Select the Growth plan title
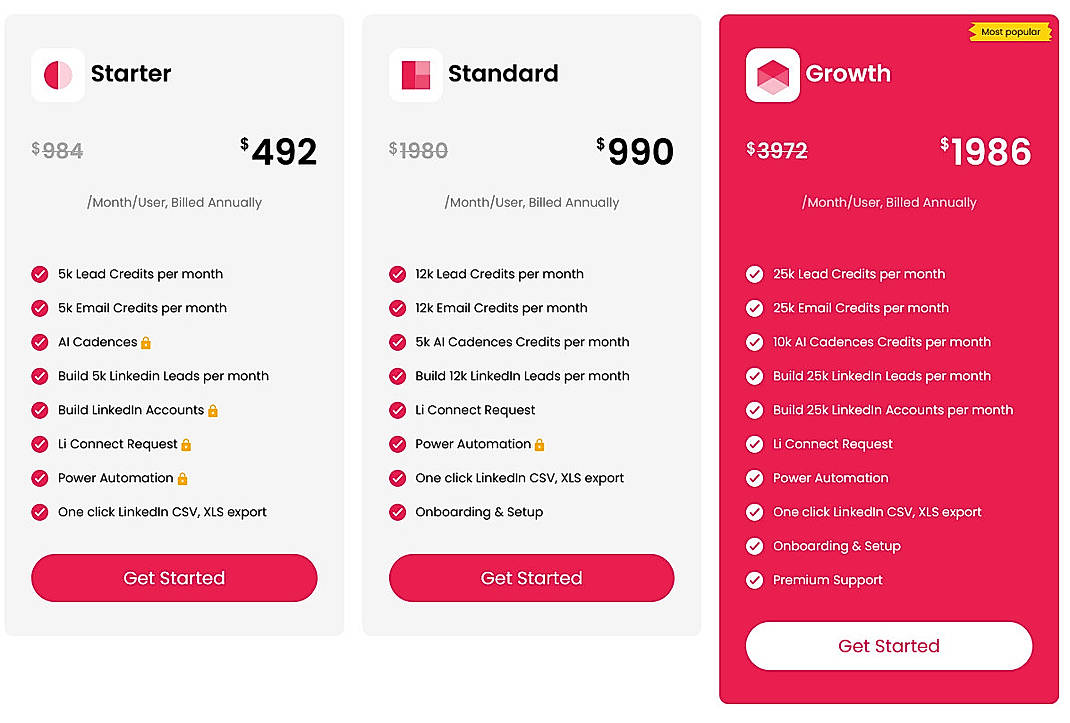1070x723 pixels. tap(848, 73)
